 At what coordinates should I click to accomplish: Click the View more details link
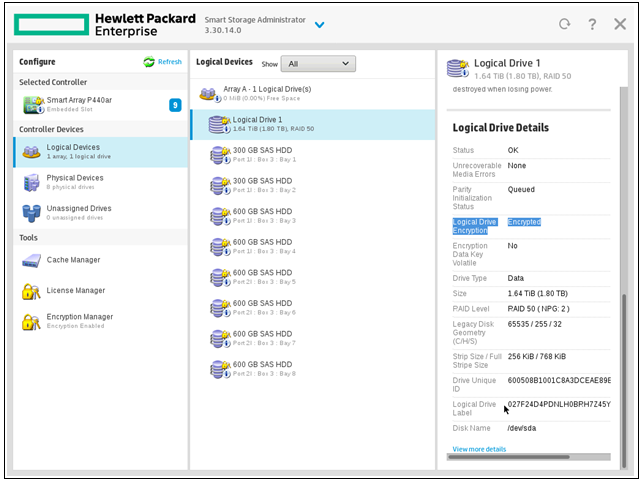(x=479, y=449)
